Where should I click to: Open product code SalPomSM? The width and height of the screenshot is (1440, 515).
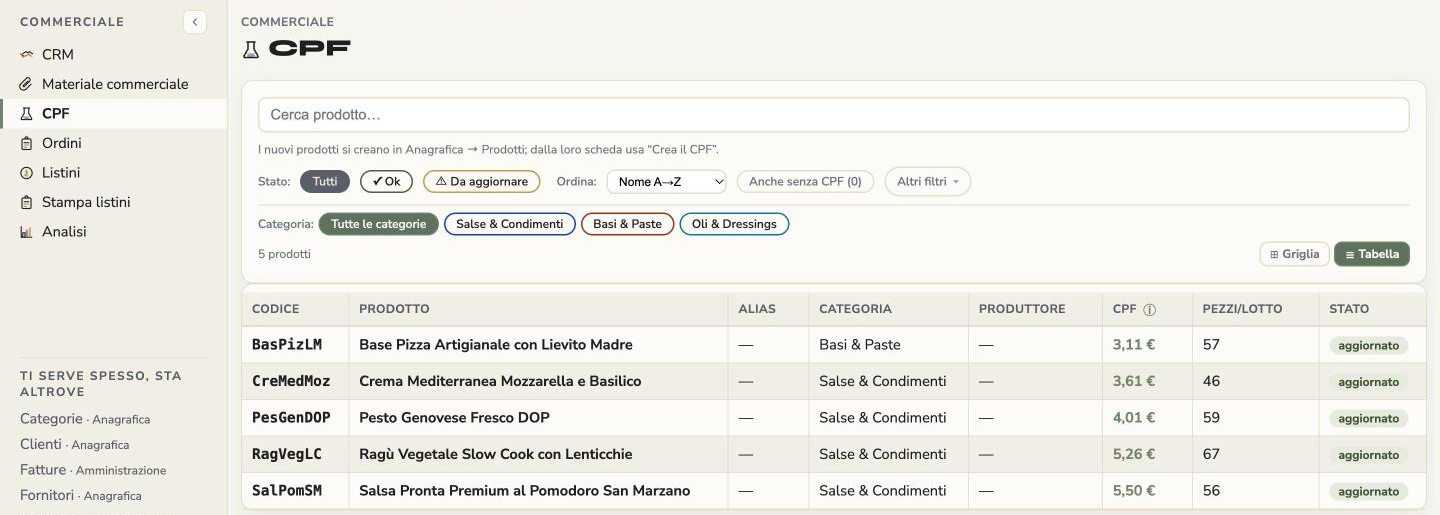[287, 491]
